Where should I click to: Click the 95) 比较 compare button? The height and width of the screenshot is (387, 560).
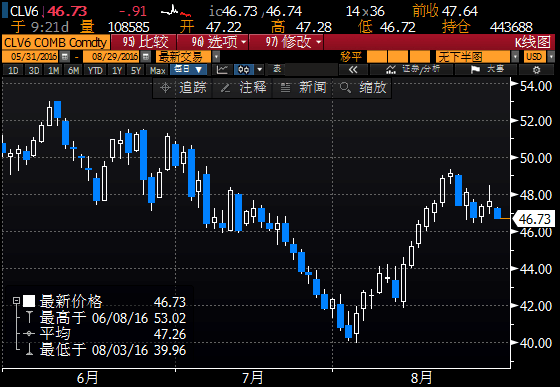click(144, 42)
